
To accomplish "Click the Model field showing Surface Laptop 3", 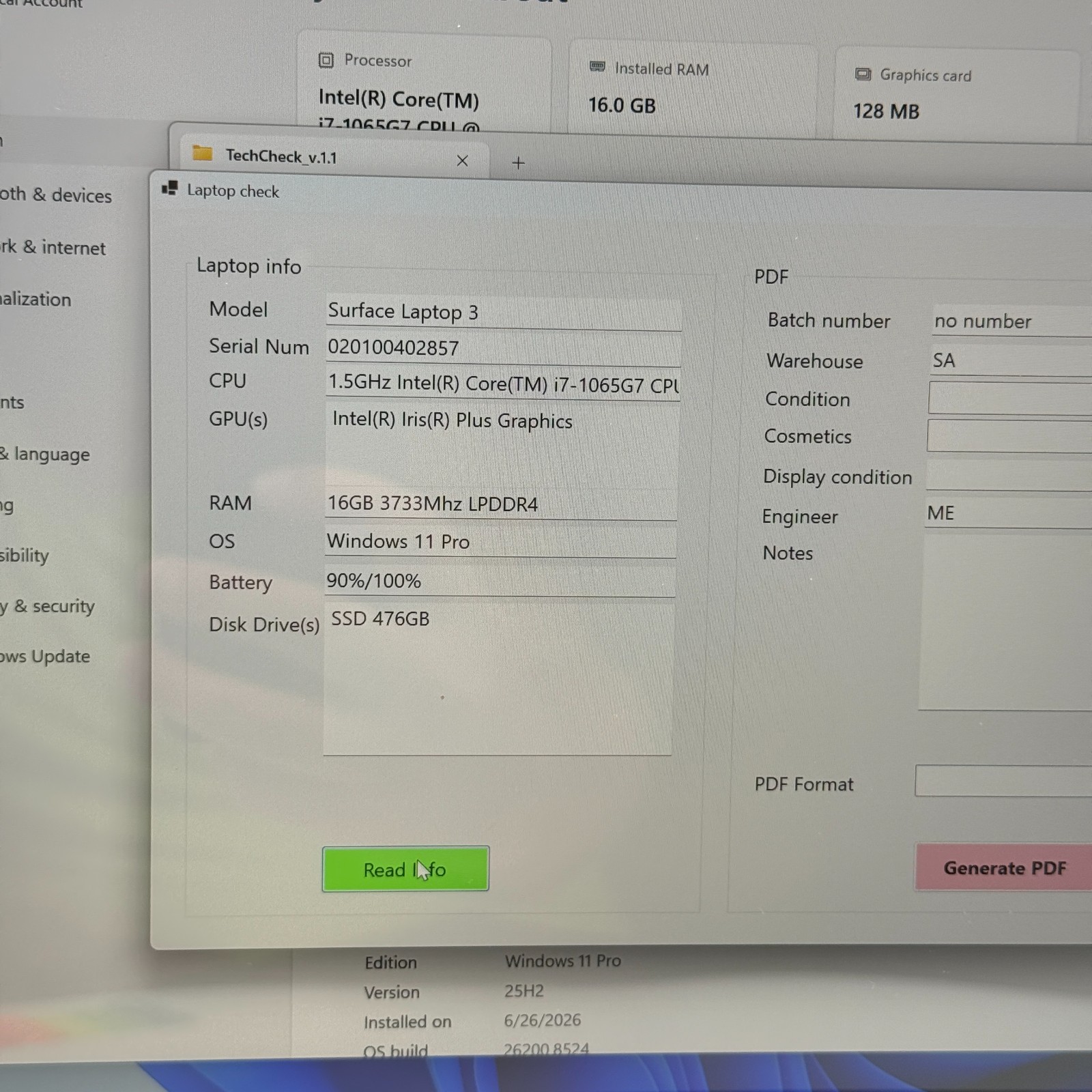I will [504, 313].
